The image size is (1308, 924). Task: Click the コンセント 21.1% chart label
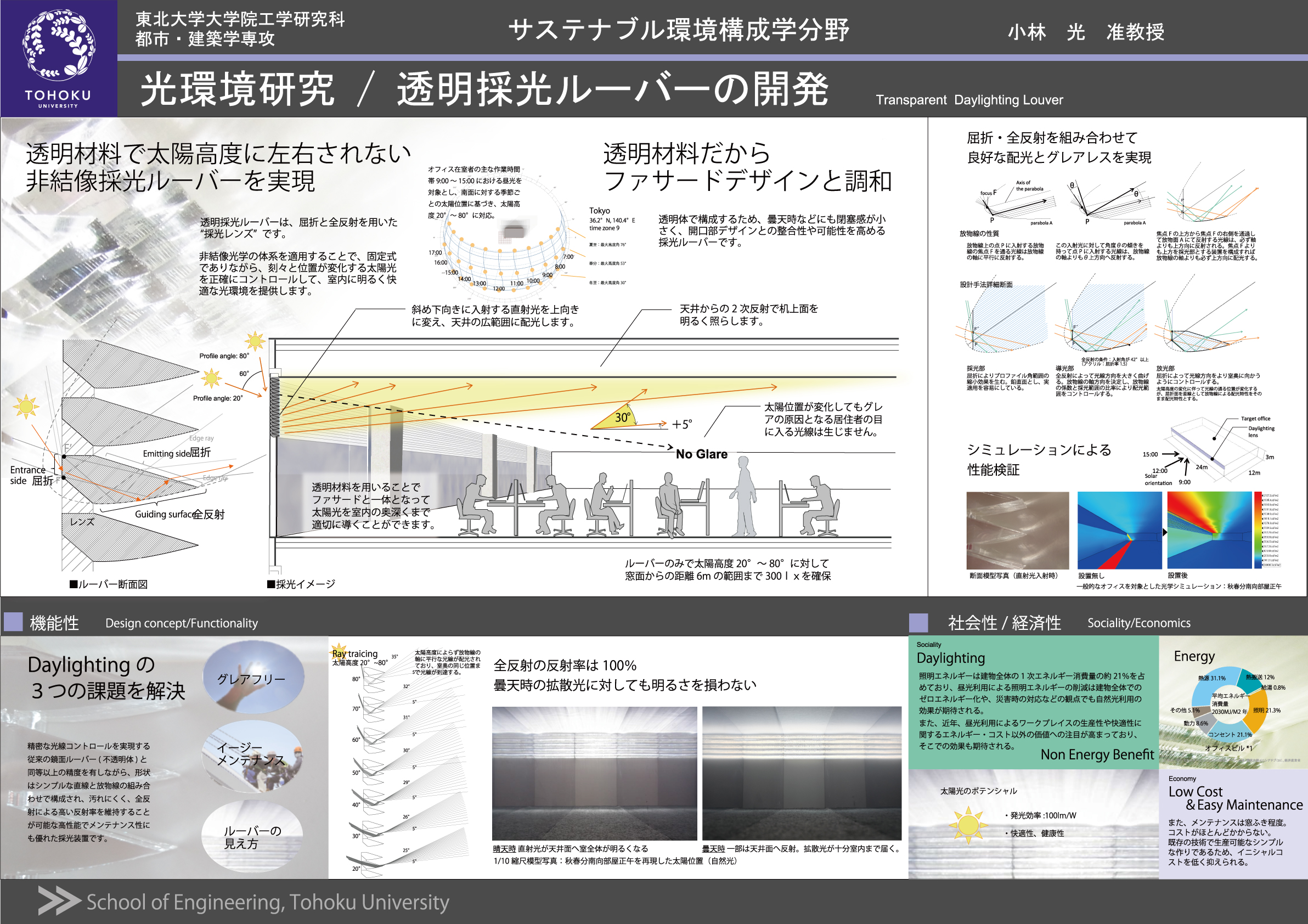point(1230,734)
